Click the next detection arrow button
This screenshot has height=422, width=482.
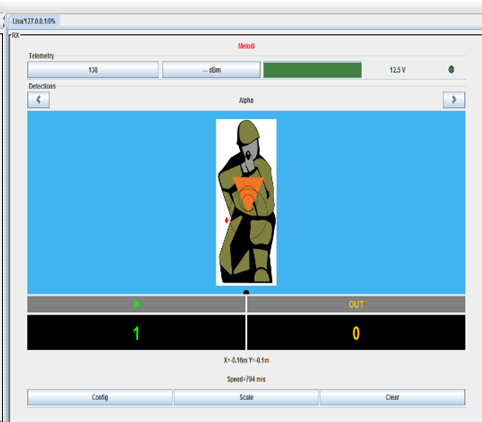pos(454,100)
